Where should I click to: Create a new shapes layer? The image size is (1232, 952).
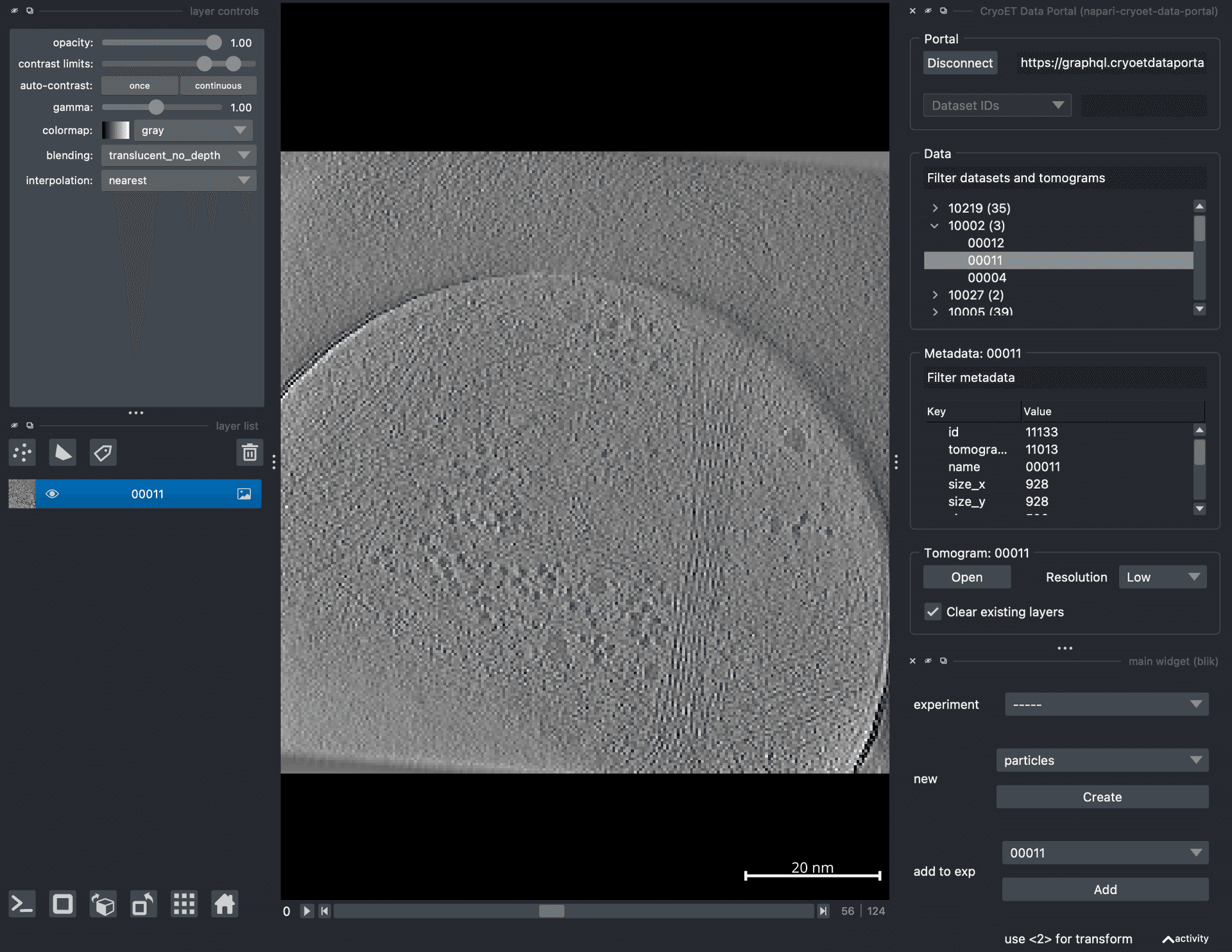(x=63, y=453)
